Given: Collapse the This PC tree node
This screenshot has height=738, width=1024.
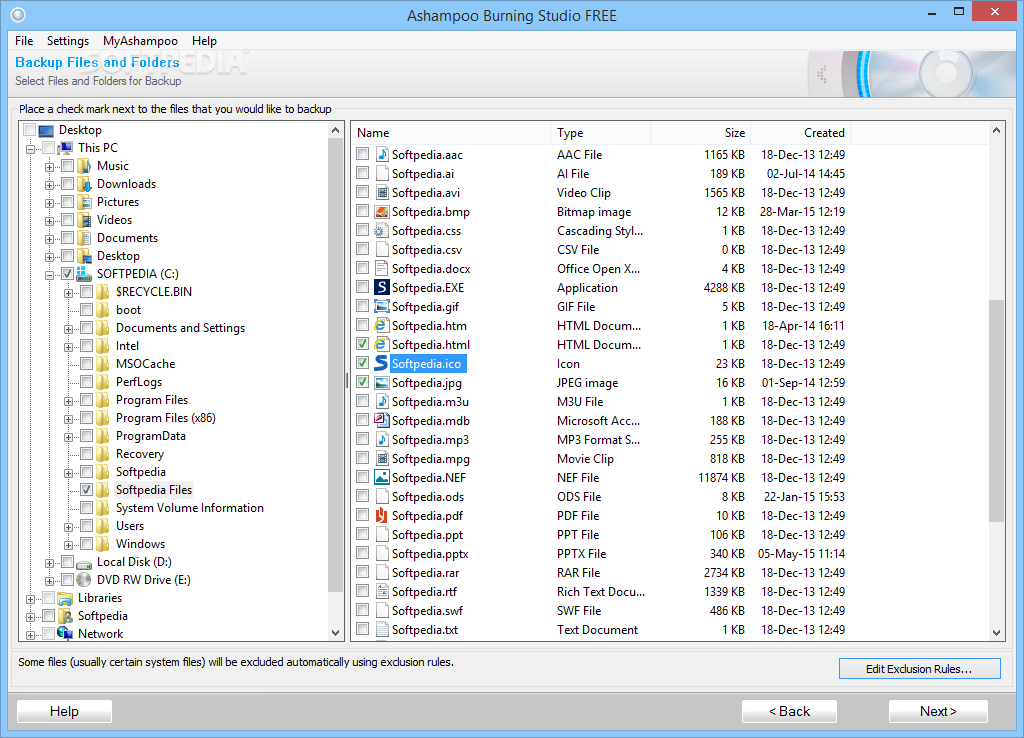Looking at the screenshot, I should pyautogui.click(x=30, y=149).
